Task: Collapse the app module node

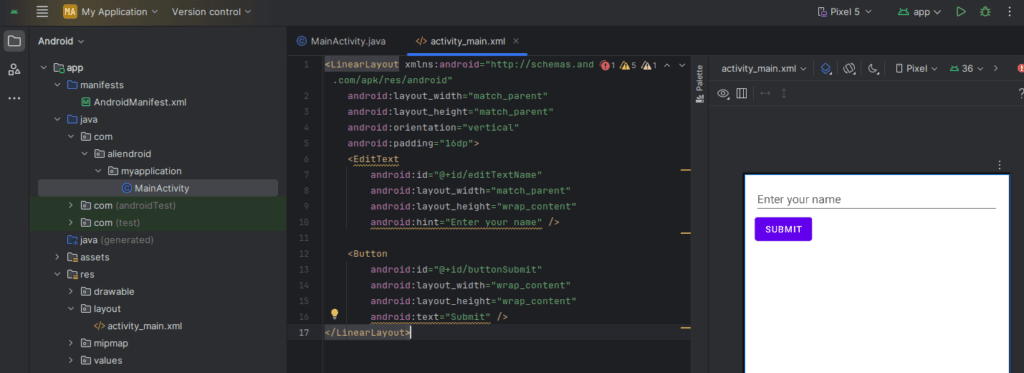Action: point(44,67)
